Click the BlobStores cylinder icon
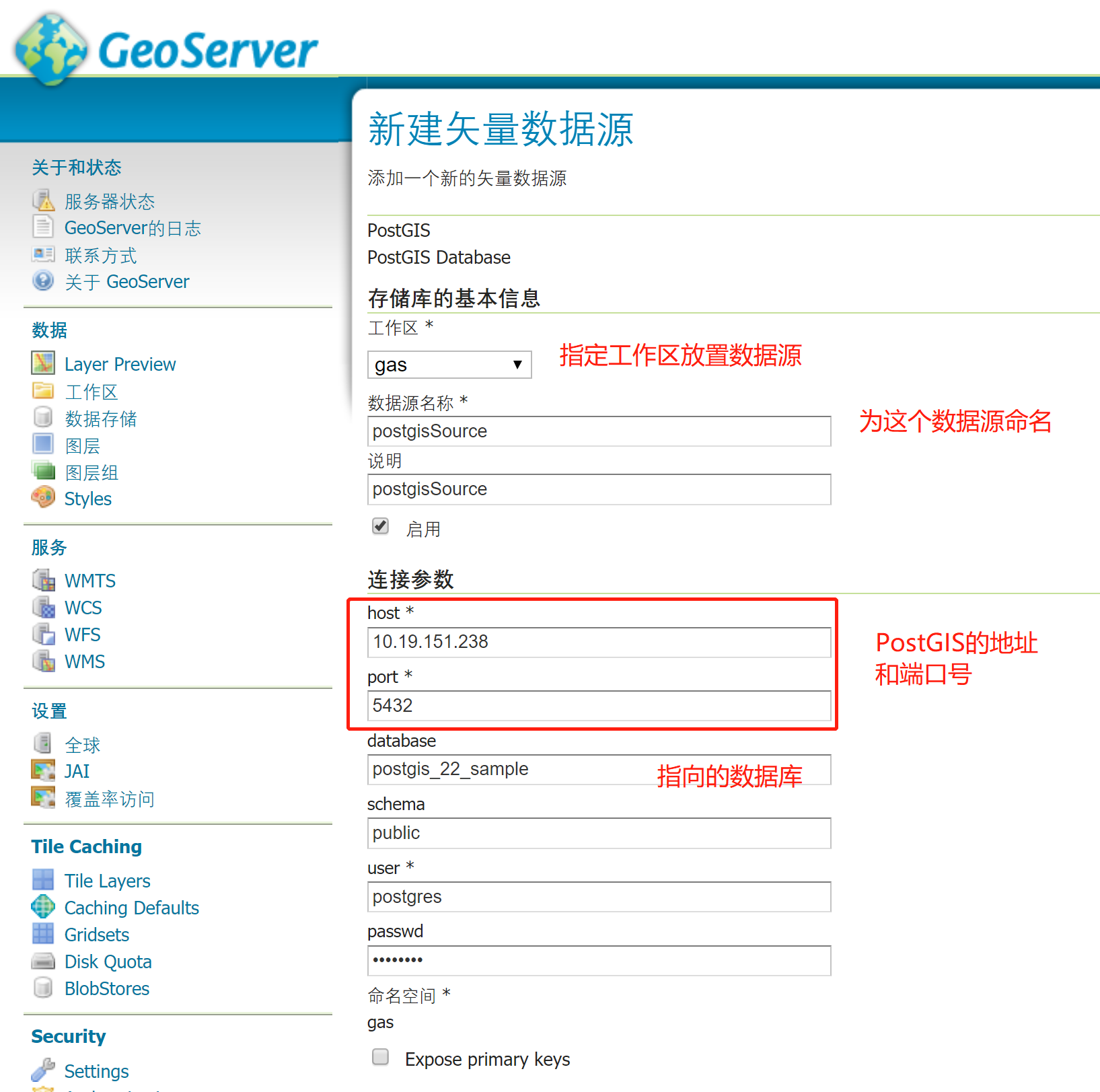 [x=43, y=987]
